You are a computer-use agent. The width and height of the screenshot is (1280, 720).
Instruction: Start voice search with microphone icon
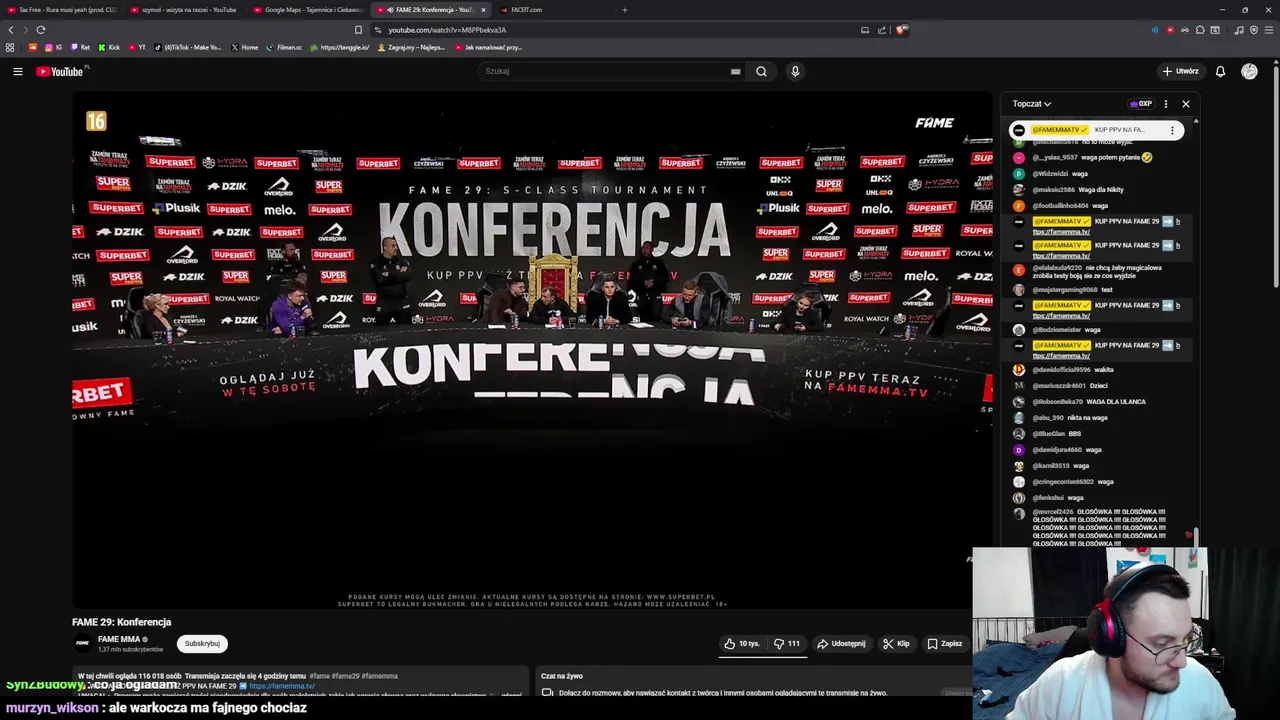click(795, 71)
